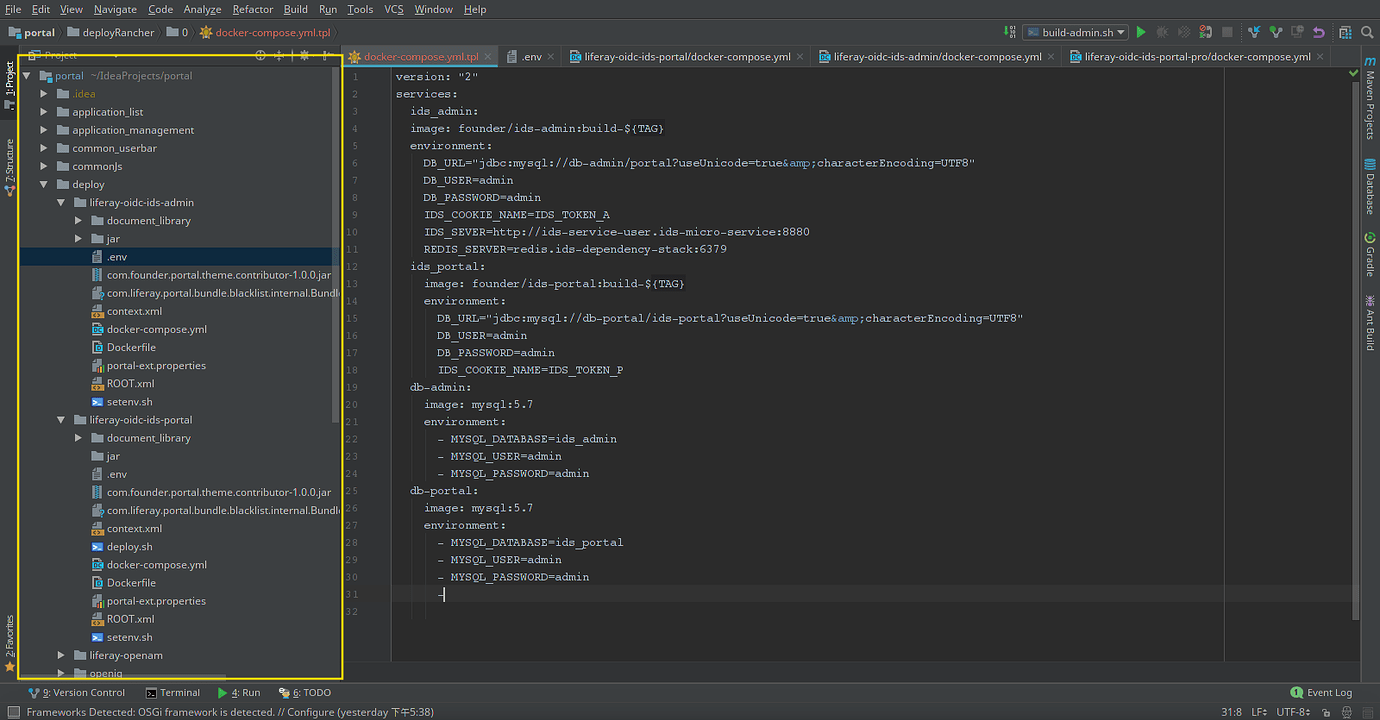
Task: Click collapse-all icon in Project panel header
Action: click(x=279, y=56)
